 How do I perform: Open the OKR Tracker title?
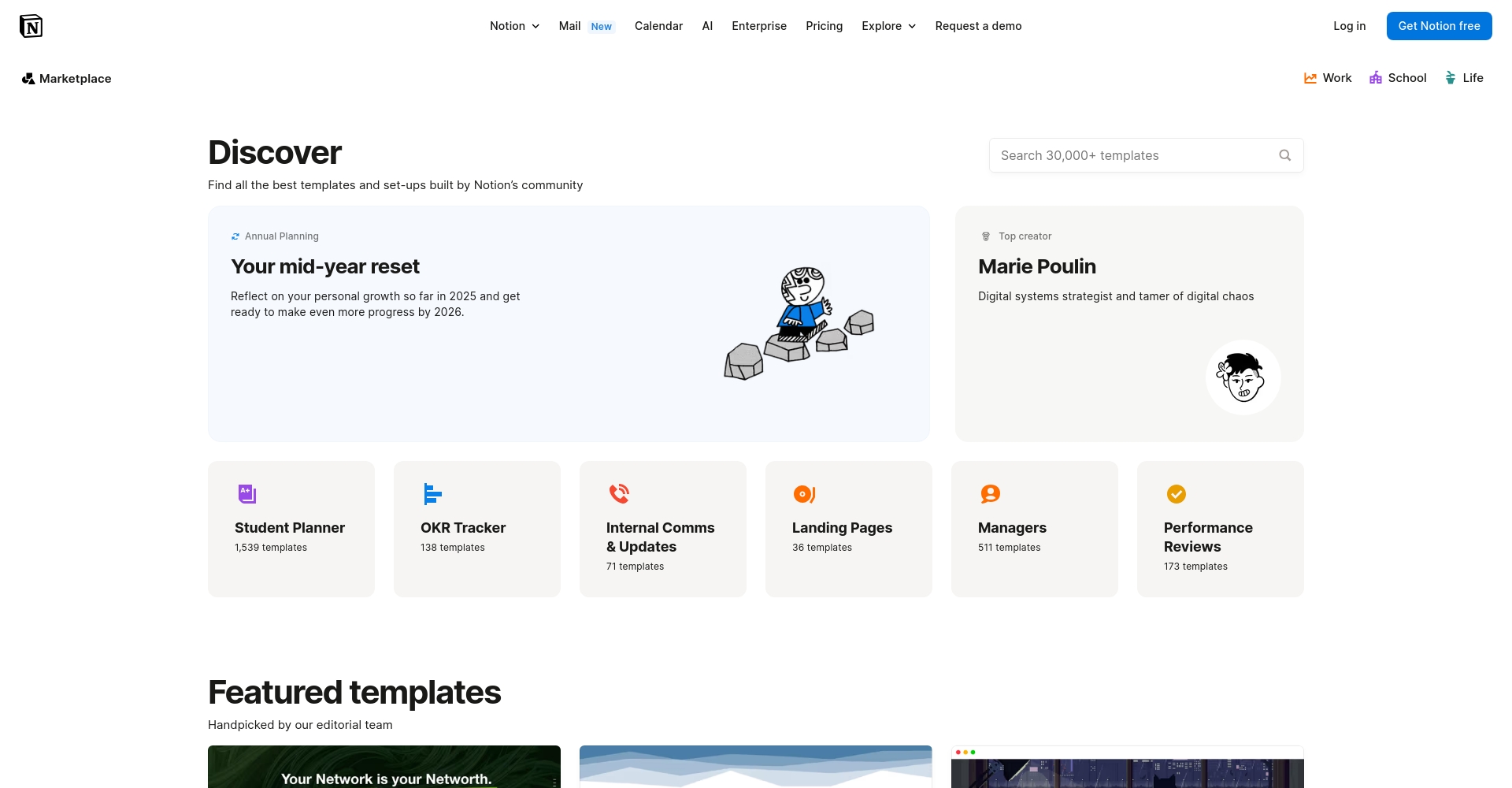pyautogui.click(x=463, y=528)
